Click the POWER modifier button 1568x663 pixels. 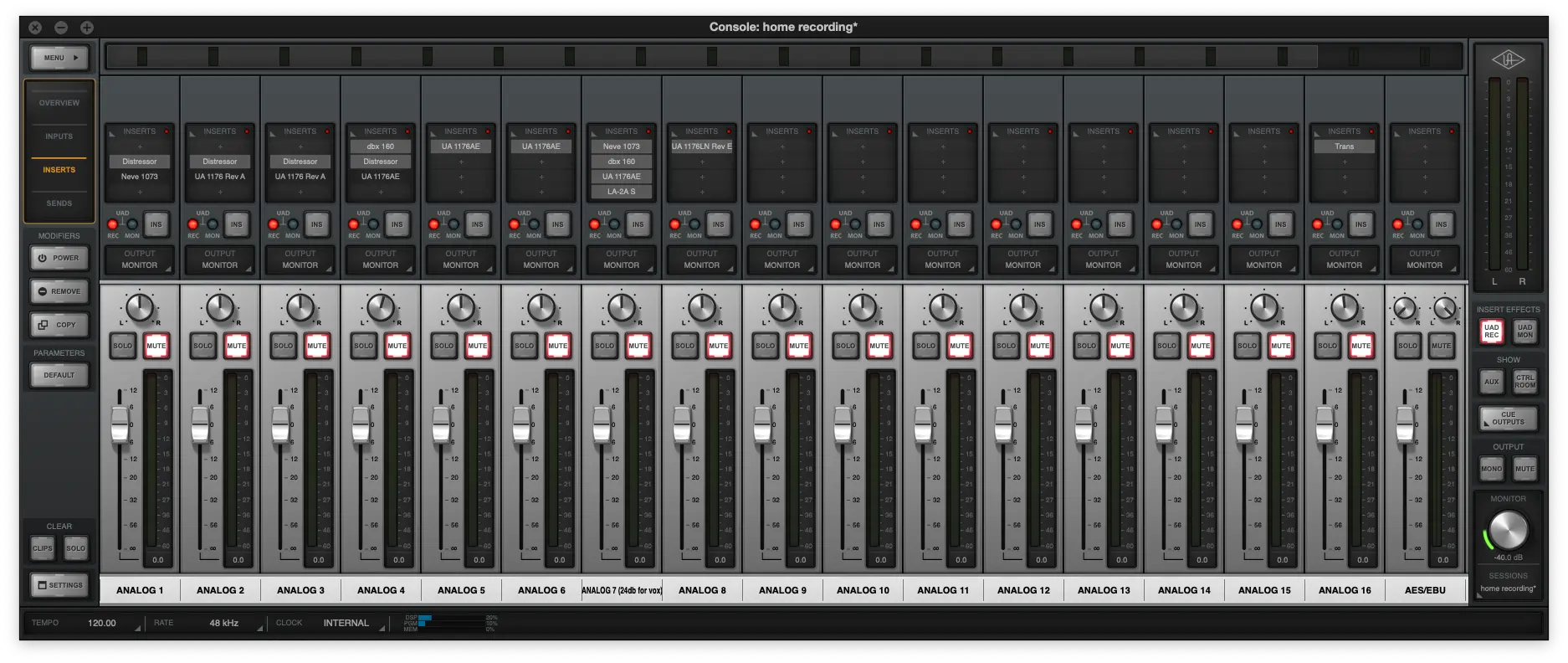point(59,258)
